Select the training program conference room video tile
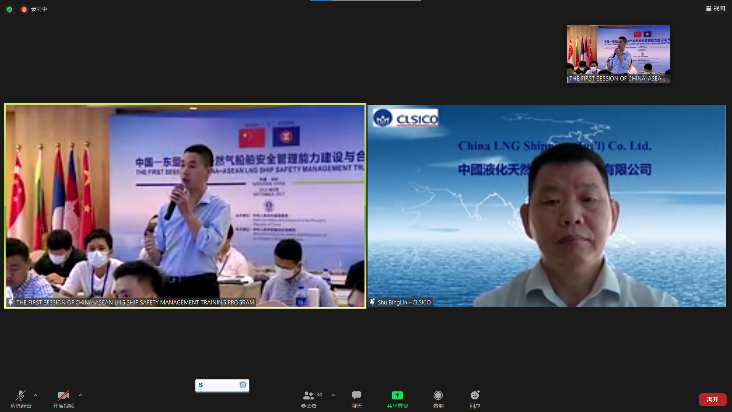The image size is (732, 412). [x=185, y=206]
